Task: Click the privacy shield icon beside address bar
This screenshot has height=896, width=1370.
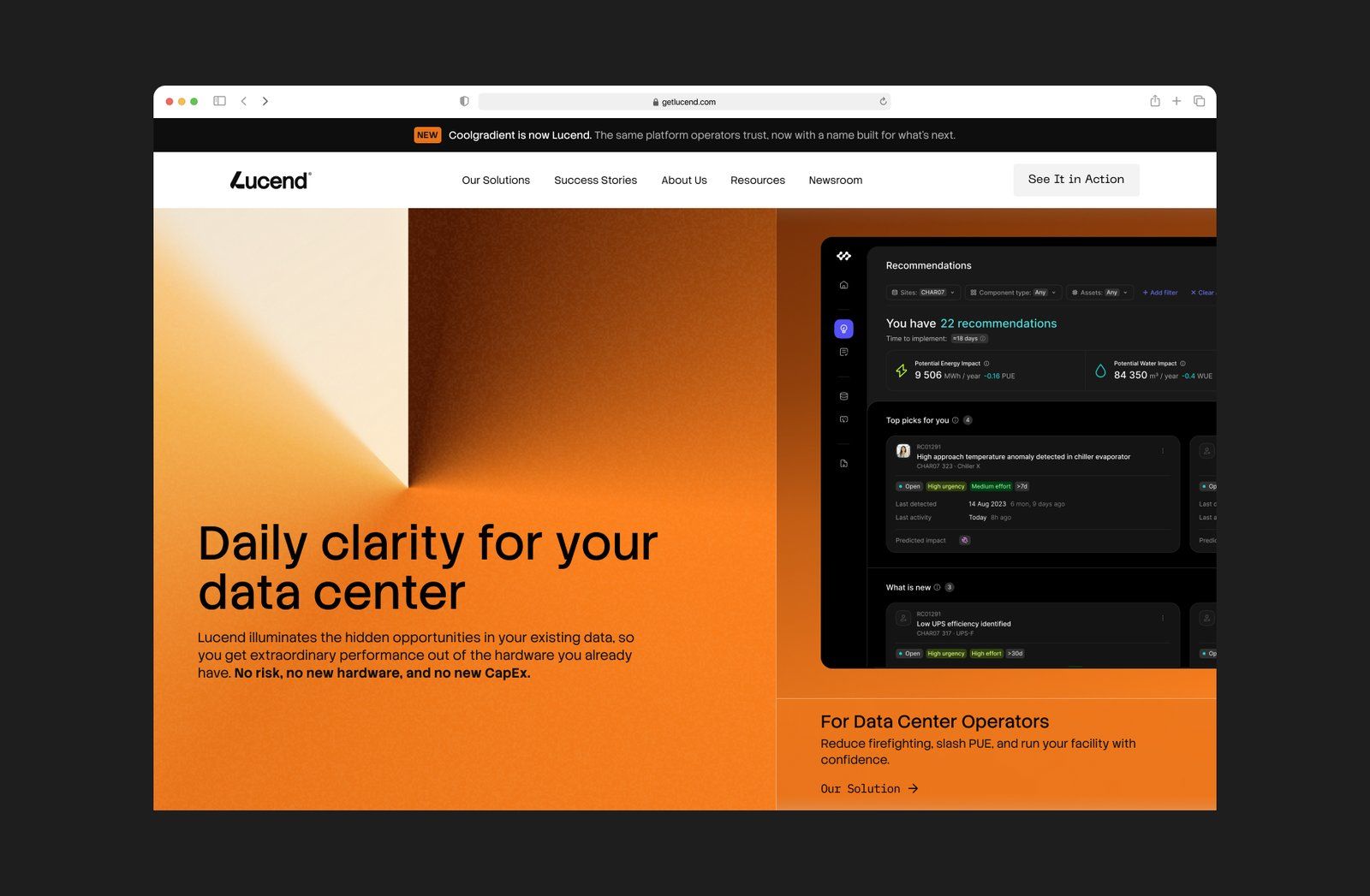Action: tap(464, 101)
